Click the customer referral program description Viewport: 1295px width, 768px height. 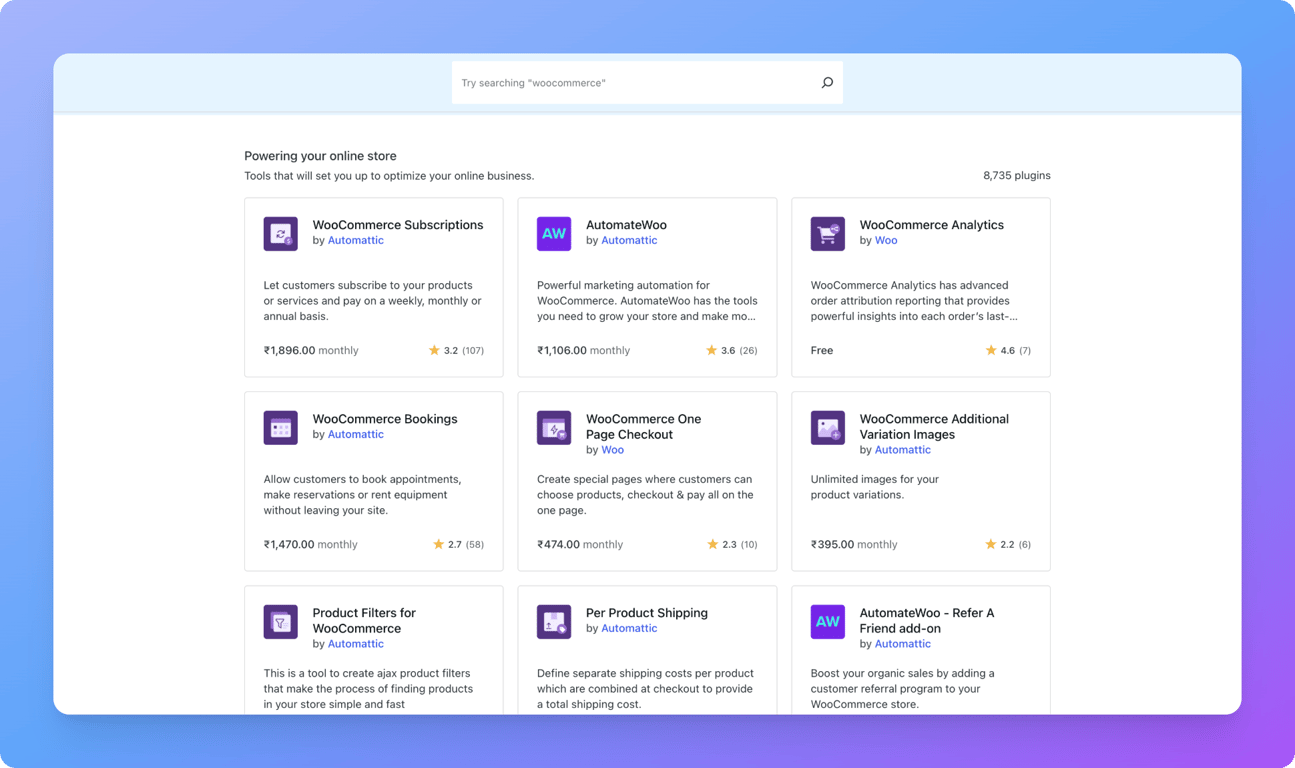tap(903, 689)
